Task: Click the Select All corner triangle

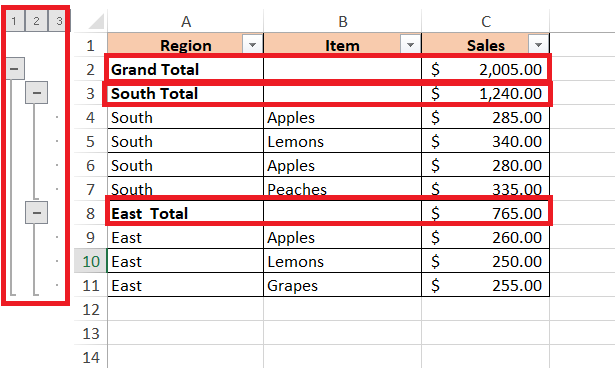Action: 96,21
